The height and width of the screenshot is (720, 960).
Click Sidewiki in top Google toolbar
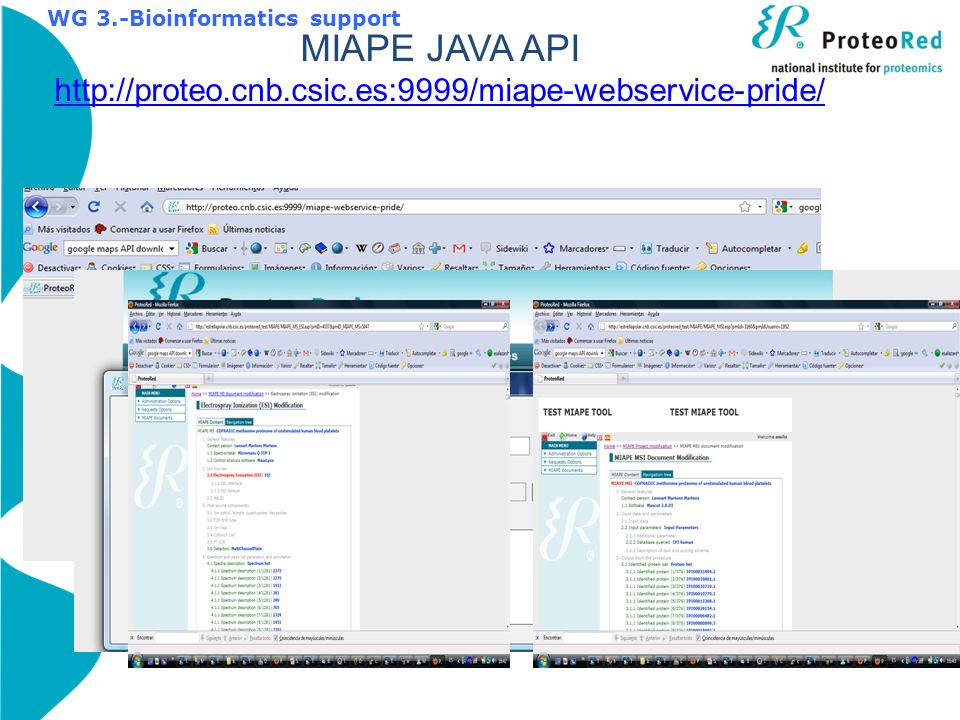[x=504, y=249]
